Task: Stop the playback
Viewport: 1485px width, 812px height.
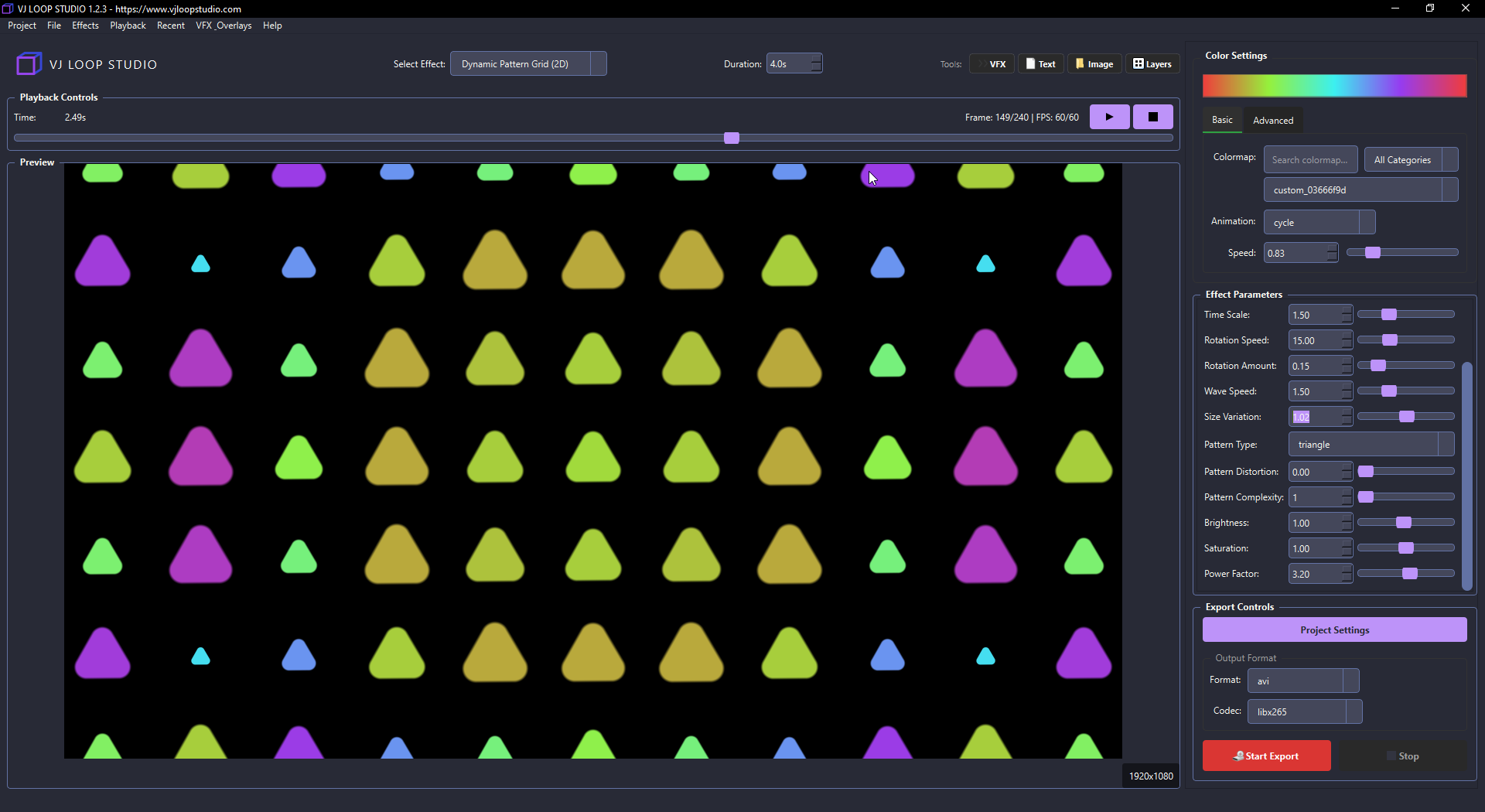Action: coord(1152,117)
